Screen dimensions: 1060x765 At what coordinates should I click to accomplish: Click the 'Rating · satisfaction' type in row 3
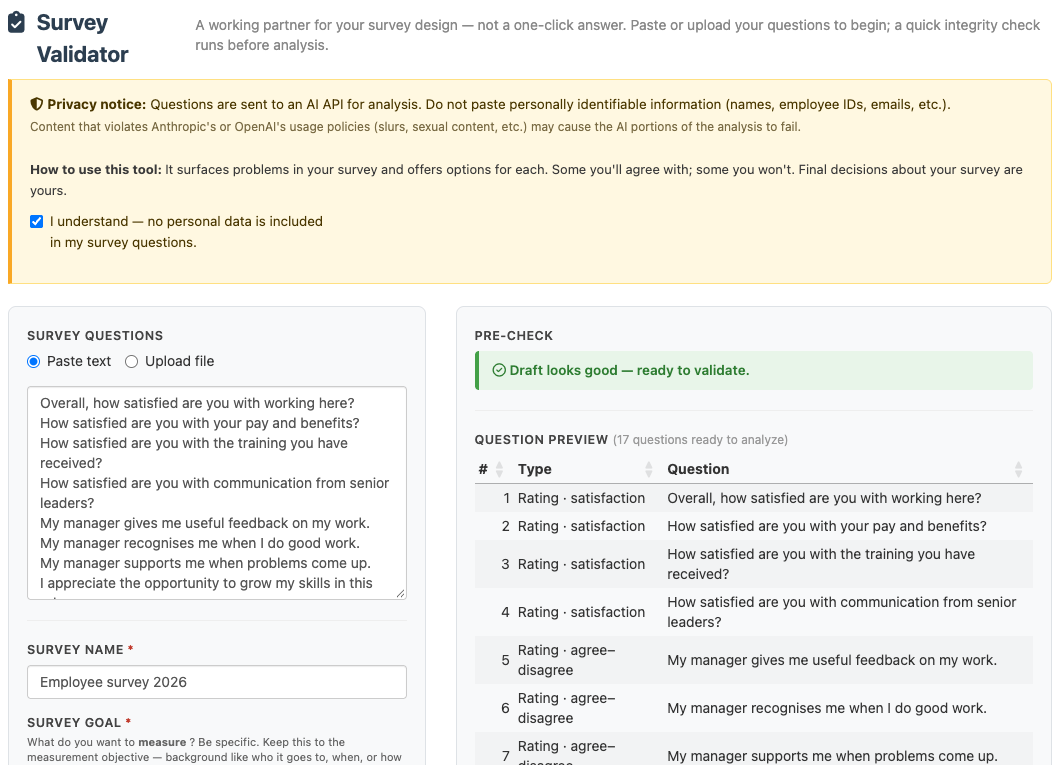(x=581, y=564)
